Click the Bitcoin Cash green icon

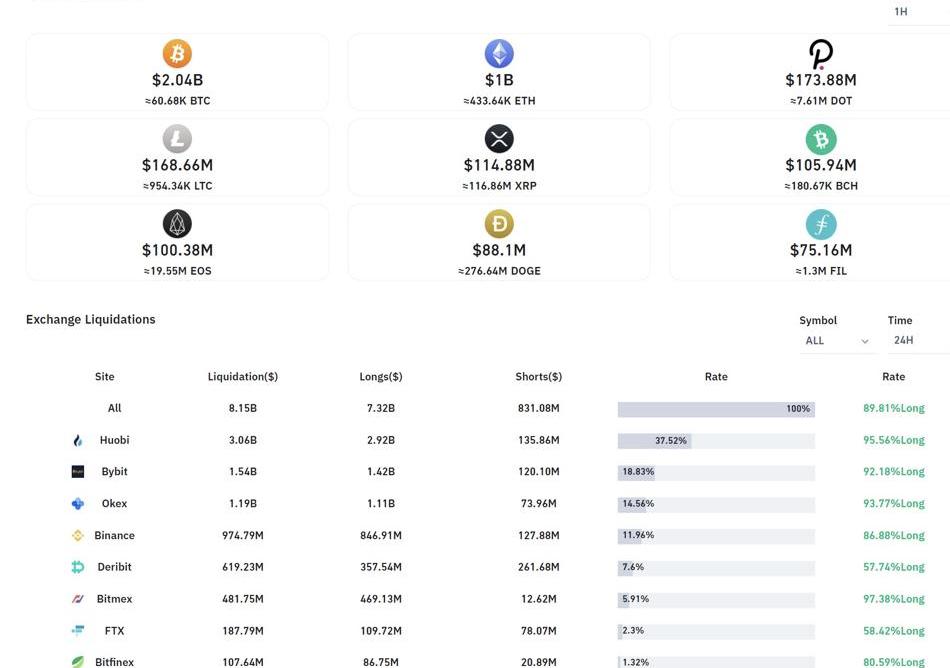(x=821, y=139)
